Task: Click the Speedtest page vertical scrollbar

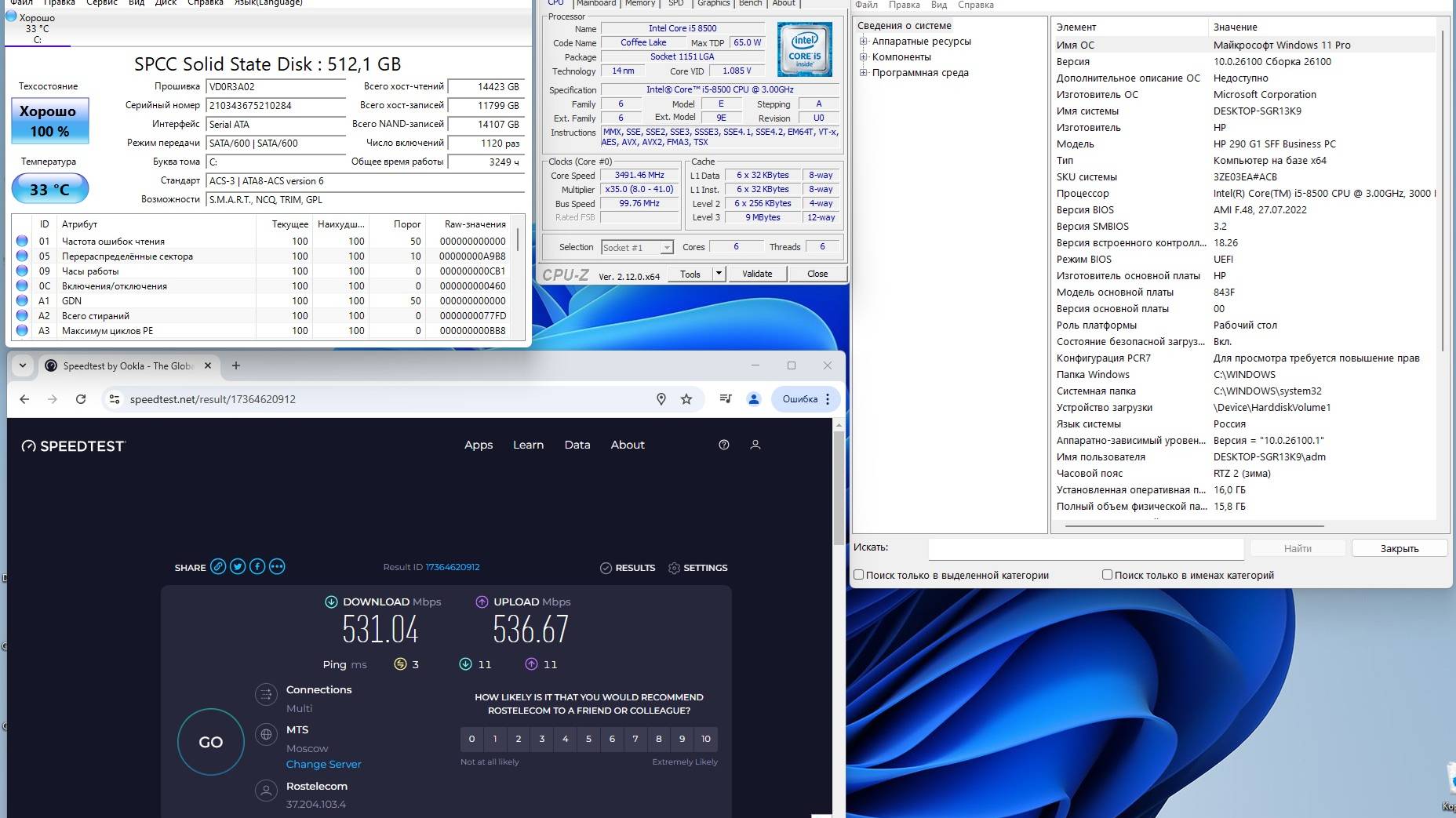Action: (x=839, y=486)
